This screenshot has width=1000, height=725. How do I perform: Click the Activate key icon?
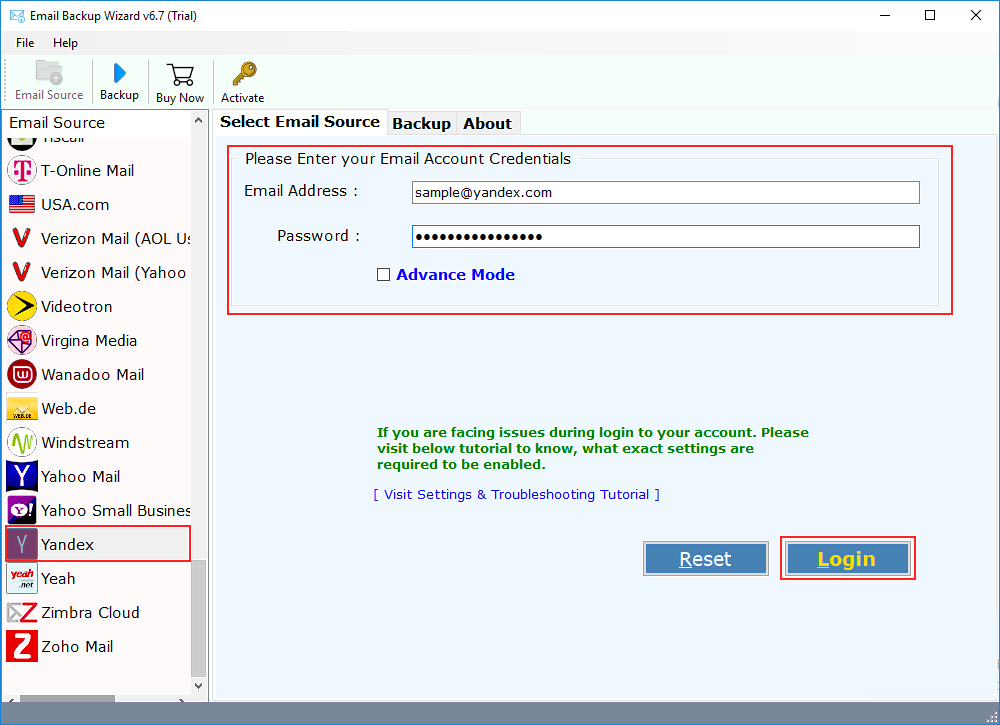tap(244, 74)
